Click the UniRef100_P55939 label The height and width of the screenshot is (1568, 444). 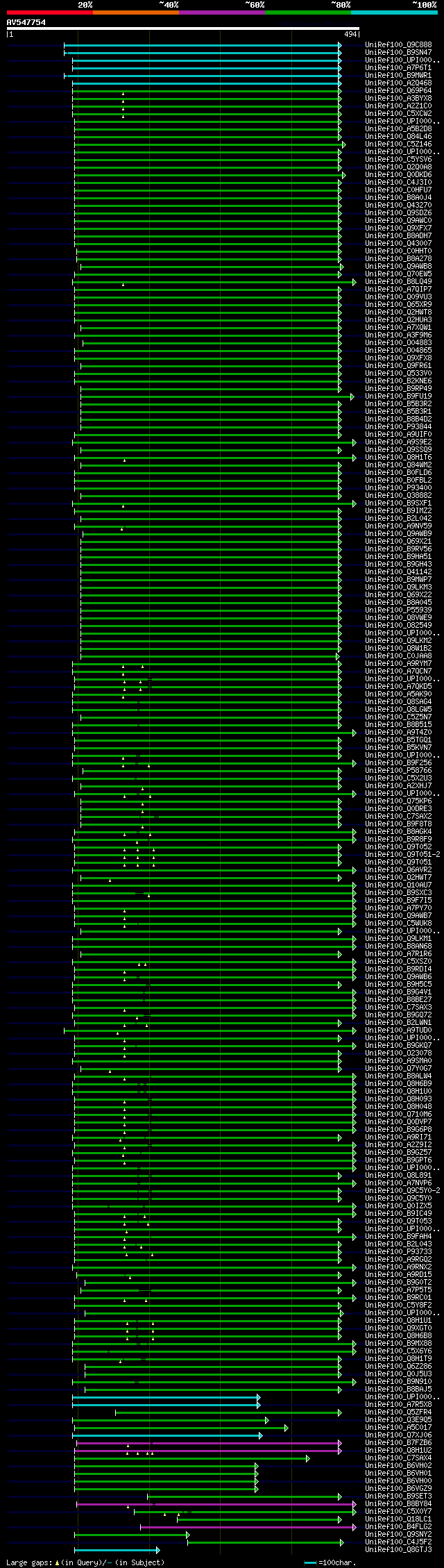pyautogui.click(x=398, y=610)
